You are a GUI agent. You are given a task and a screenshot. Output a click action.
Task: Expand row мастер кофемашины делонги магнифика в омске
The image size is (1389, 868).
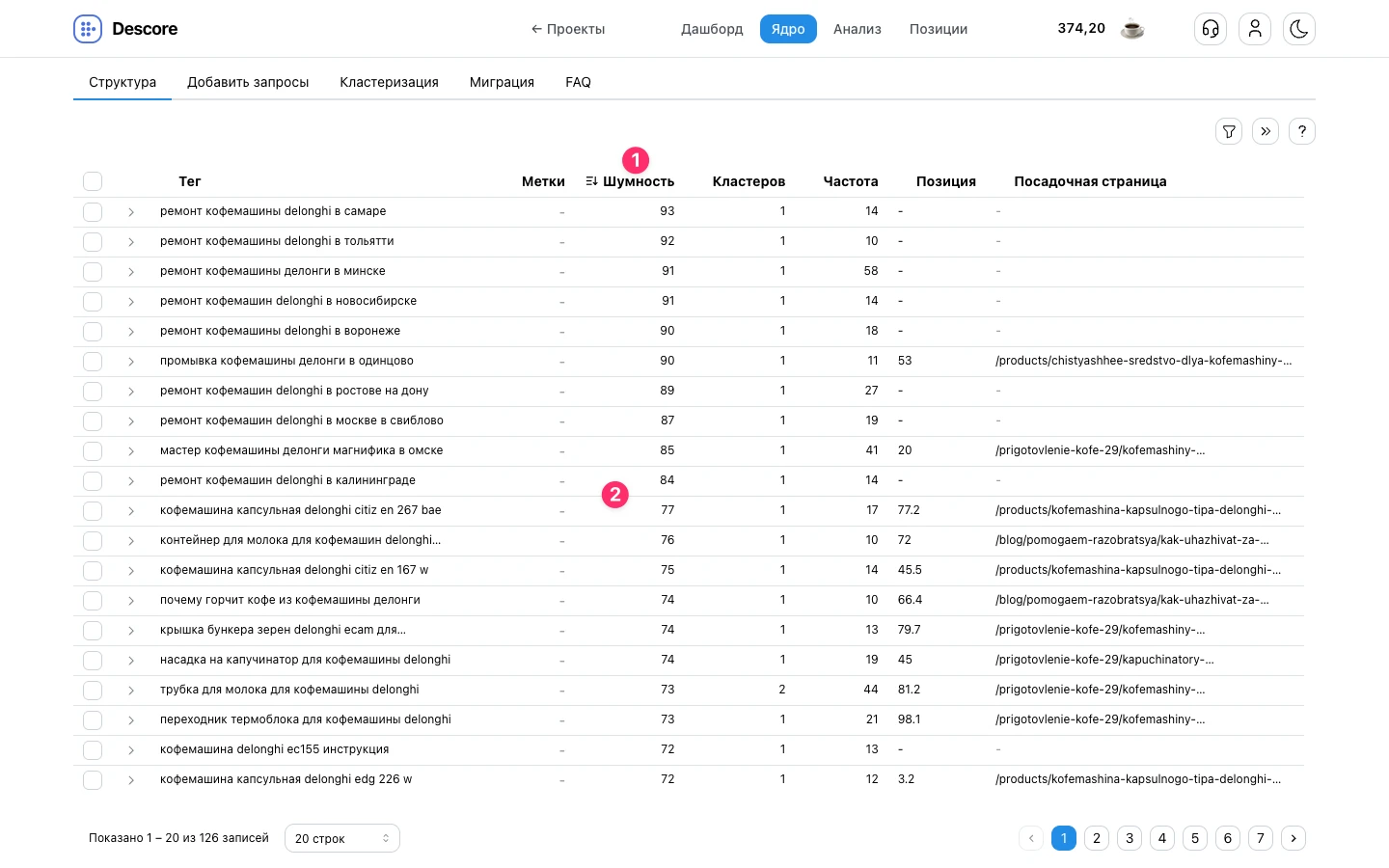131,451
